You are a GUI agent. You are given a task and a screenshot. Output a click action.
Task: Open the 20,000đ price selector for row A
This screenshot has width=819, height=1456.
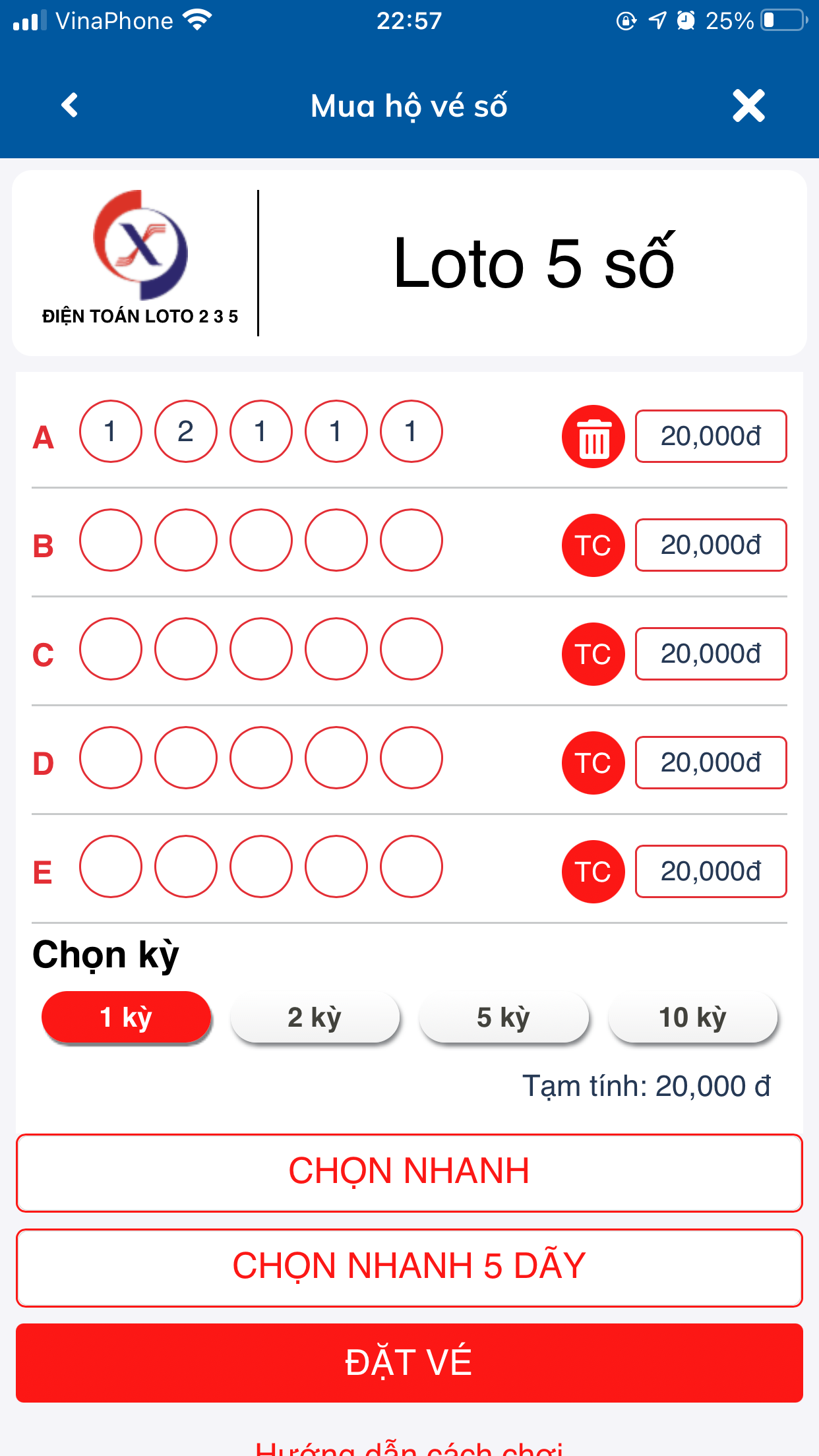(x=711, y=437)
